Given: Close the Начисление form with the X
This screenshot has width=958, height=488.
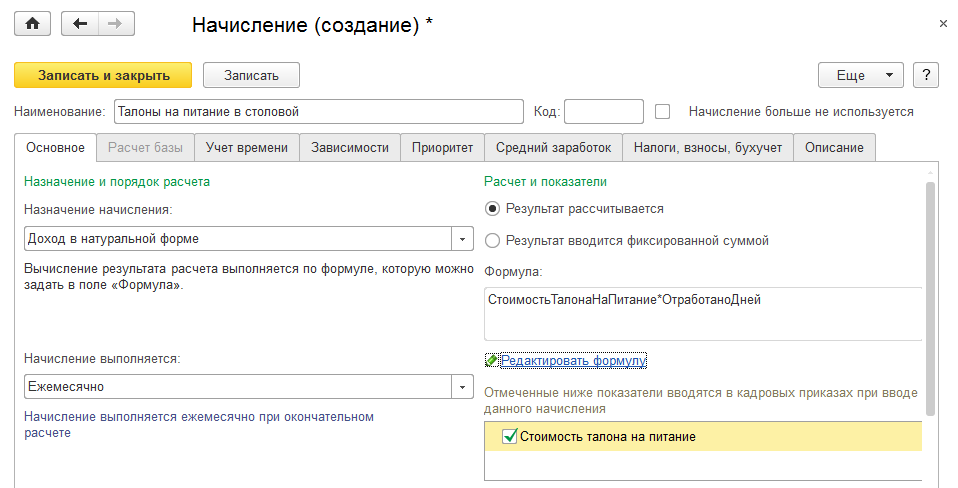Looking at the screenshot, I should tap(944, 22).
